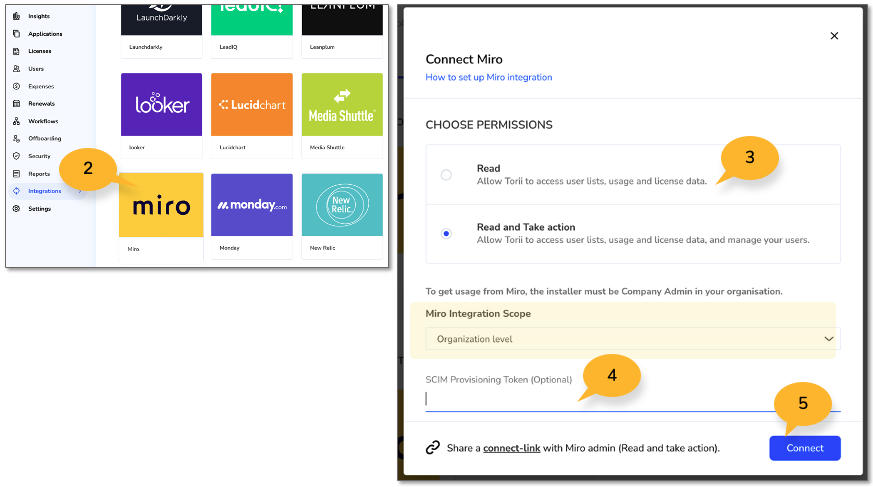Click the Settings gear icon

16,209
